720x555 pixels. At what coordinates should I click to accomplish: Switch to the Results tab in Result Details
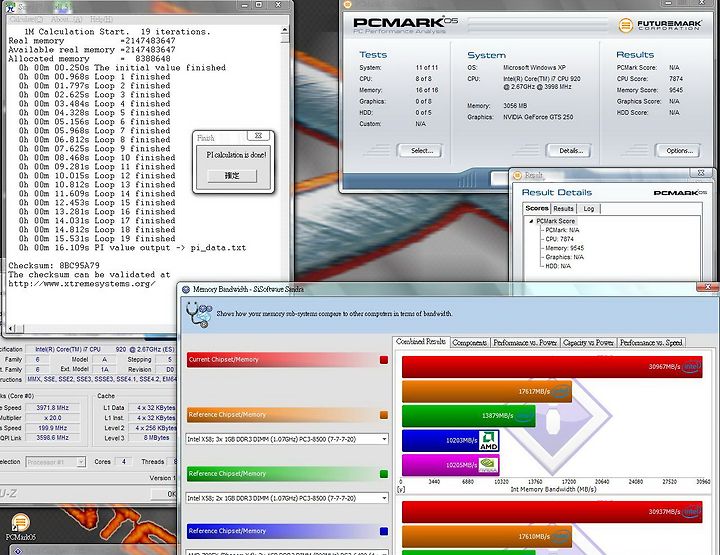tap(563, 208)
